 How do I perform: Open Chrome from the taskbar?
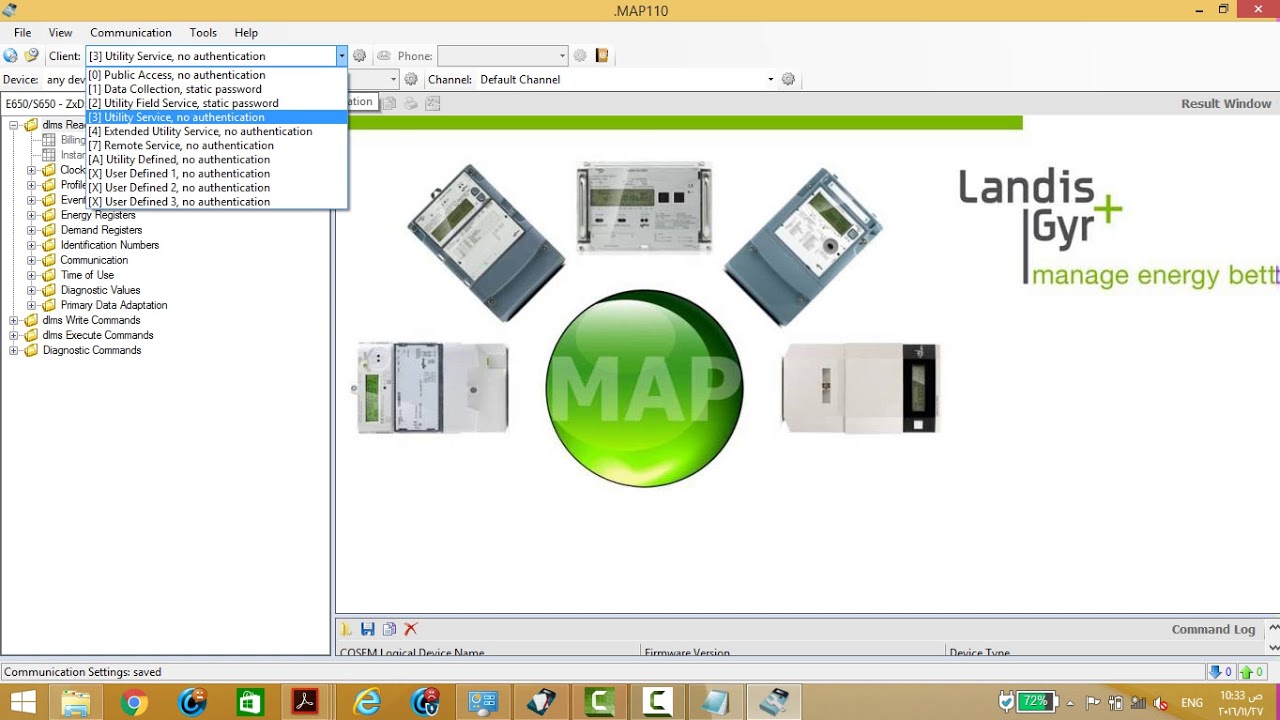134,703
